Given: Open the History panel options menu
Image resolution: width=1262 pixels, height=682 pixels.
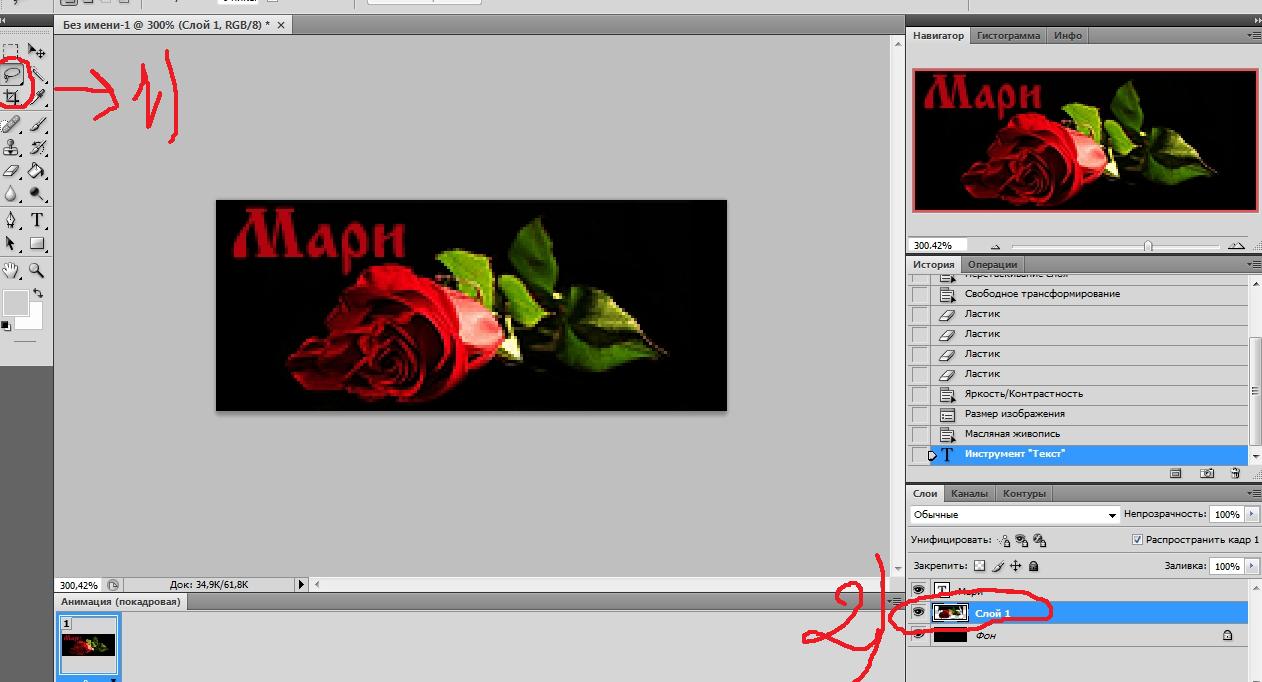Looking at the screenshot, I should pyautogui.click(x=1254, y=265).
